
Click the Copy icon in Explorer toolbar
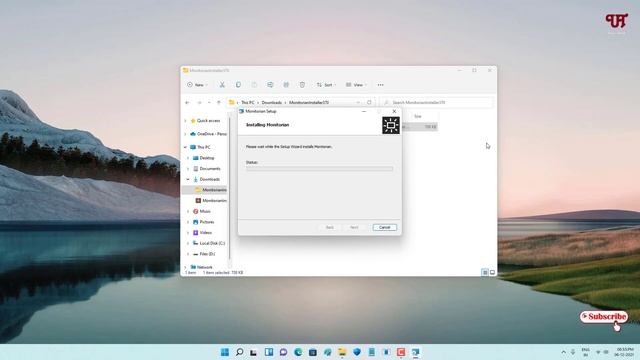point(238,85)
